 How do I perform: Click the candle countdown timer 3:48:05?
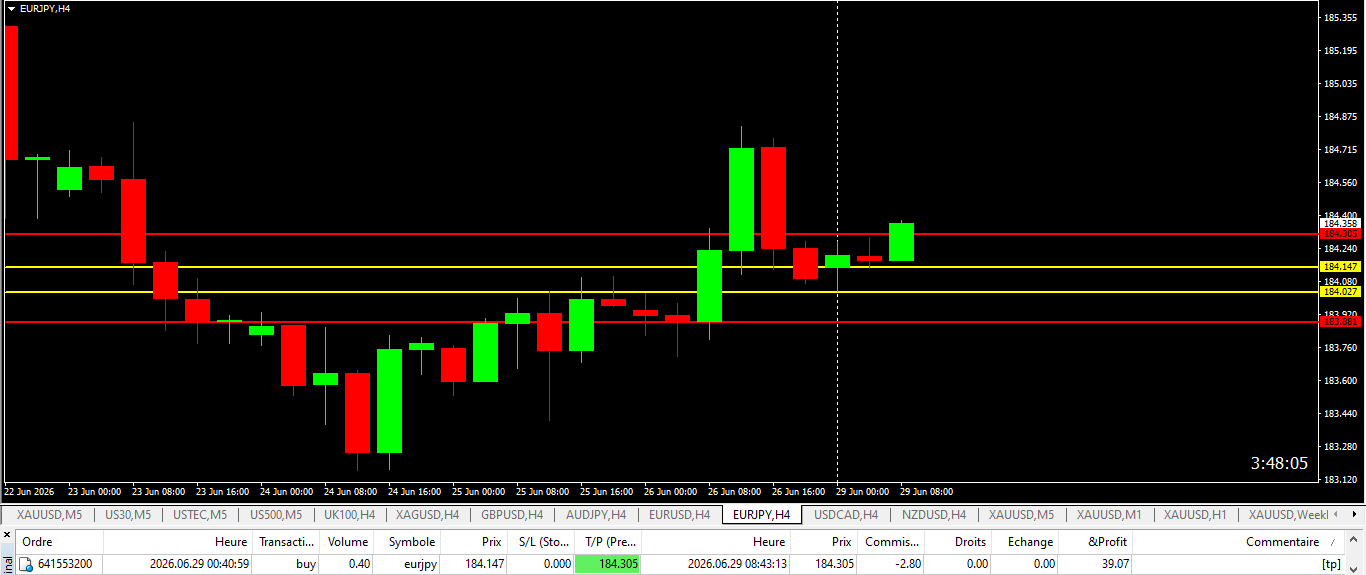click(x=1279, y=463)
